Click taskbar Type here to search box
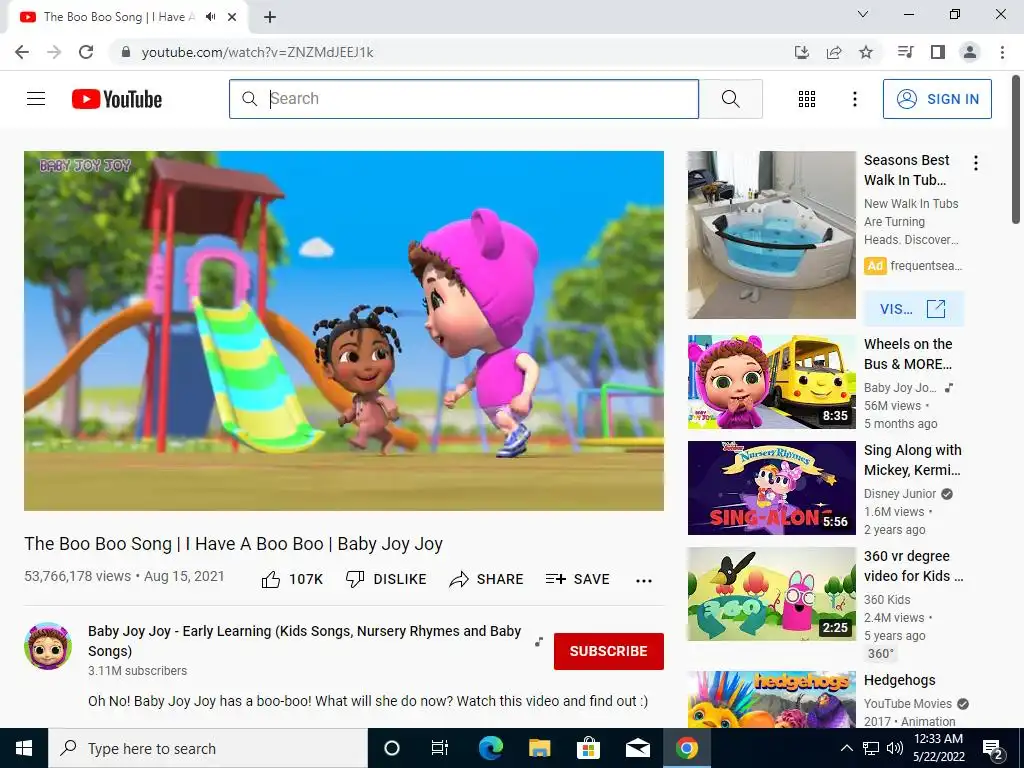This screenshot has height=768, width=1024. click(208, 748)
